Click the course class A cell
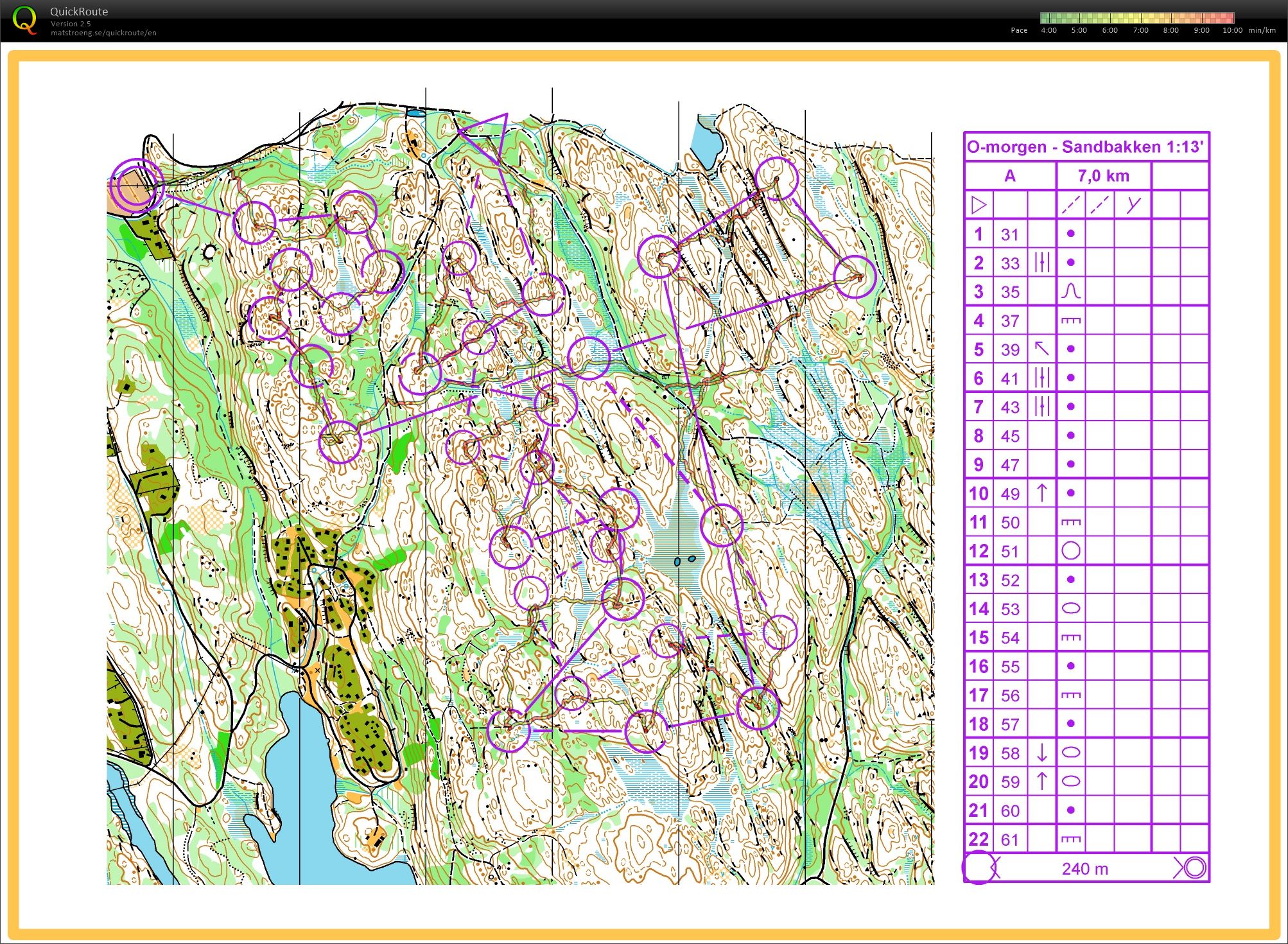Viewport: 1288px width, 944px height. [x=1010, y=176]
